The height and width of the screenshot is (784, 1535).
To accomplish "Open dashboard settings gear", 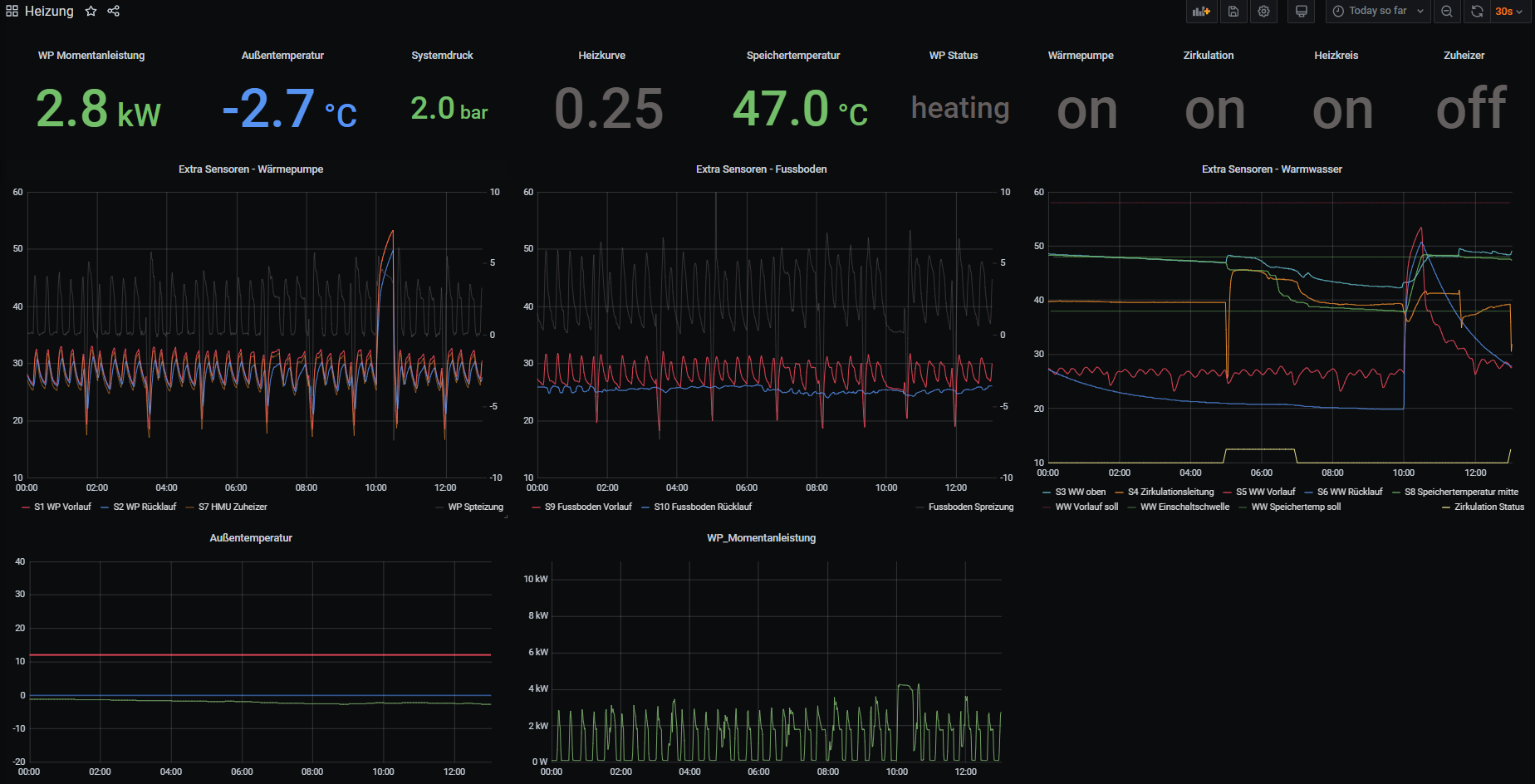I will point(1263,12).
